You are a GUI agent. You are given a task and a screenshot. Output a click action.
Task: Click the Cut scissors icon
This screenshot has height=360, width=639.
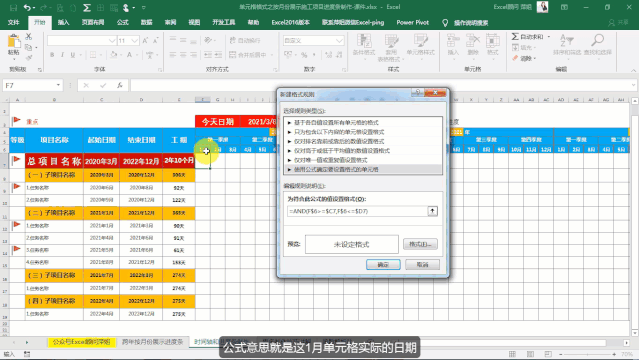pyautogui.click(x=29, y=37)
